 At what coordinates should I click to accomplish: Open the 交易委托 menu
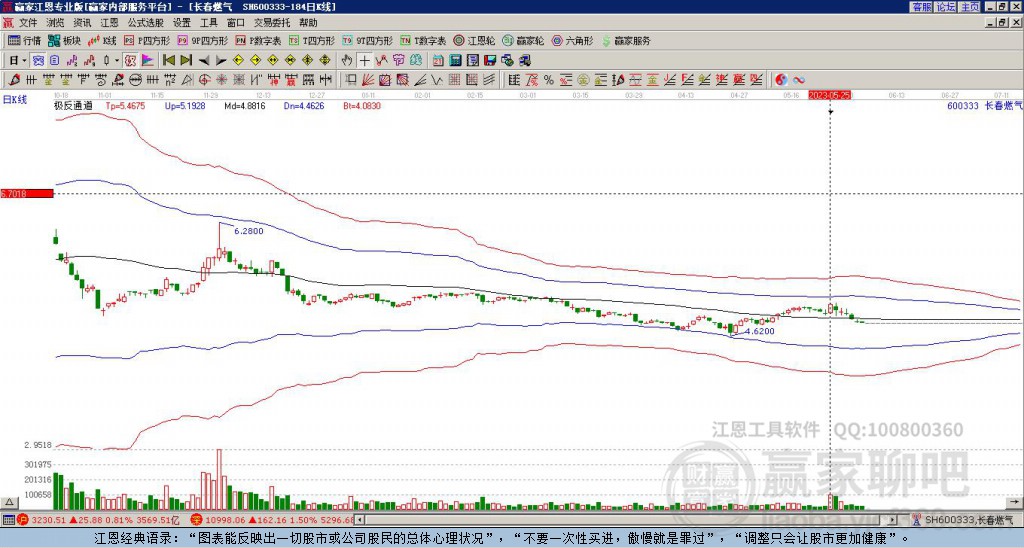pyautogui.click(x=272, y=23)
